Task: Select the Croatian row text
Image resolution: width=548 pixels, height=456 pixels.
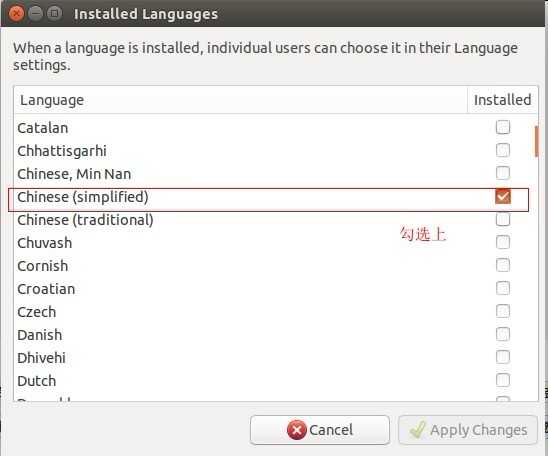Action: (46, 289)
